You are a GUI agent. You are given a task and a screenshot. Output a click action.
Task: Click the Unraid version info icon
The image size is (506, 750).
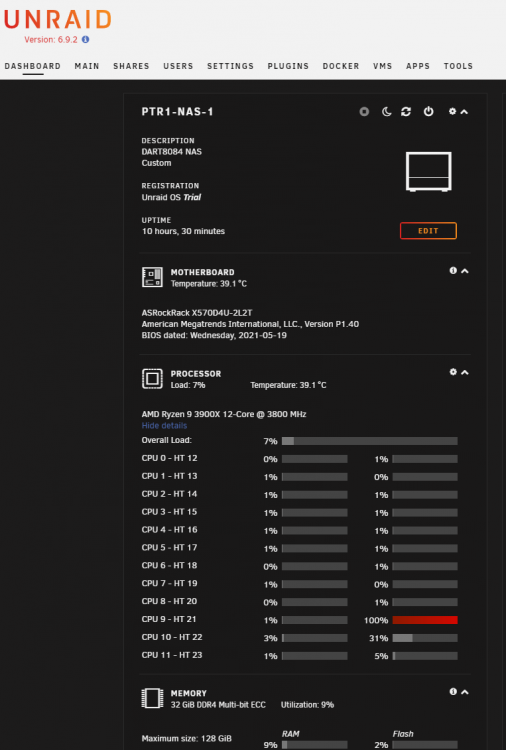pyautogui.click(x=86, y=40)
